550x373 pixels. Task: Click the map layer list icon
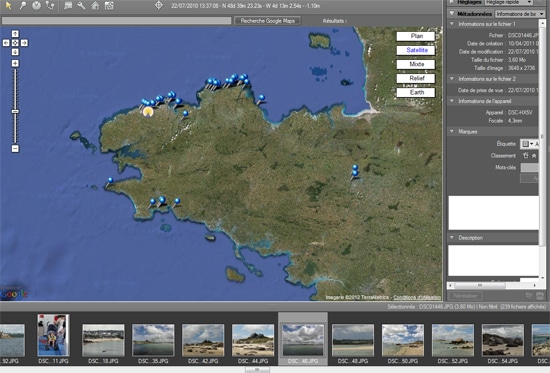pos(68,6)
